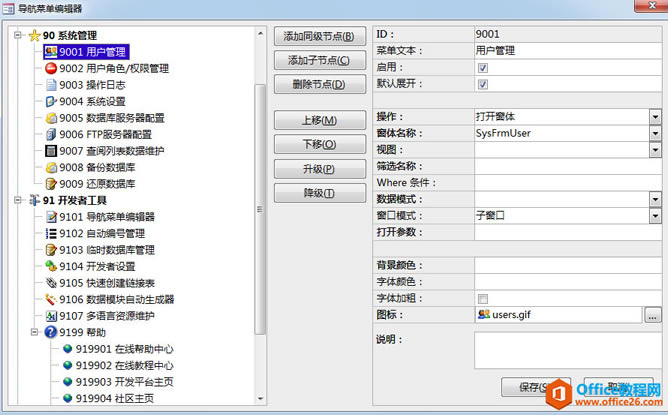Click the Where 条件 input field
Screen dimensions: 668x415
coord(568,183)
